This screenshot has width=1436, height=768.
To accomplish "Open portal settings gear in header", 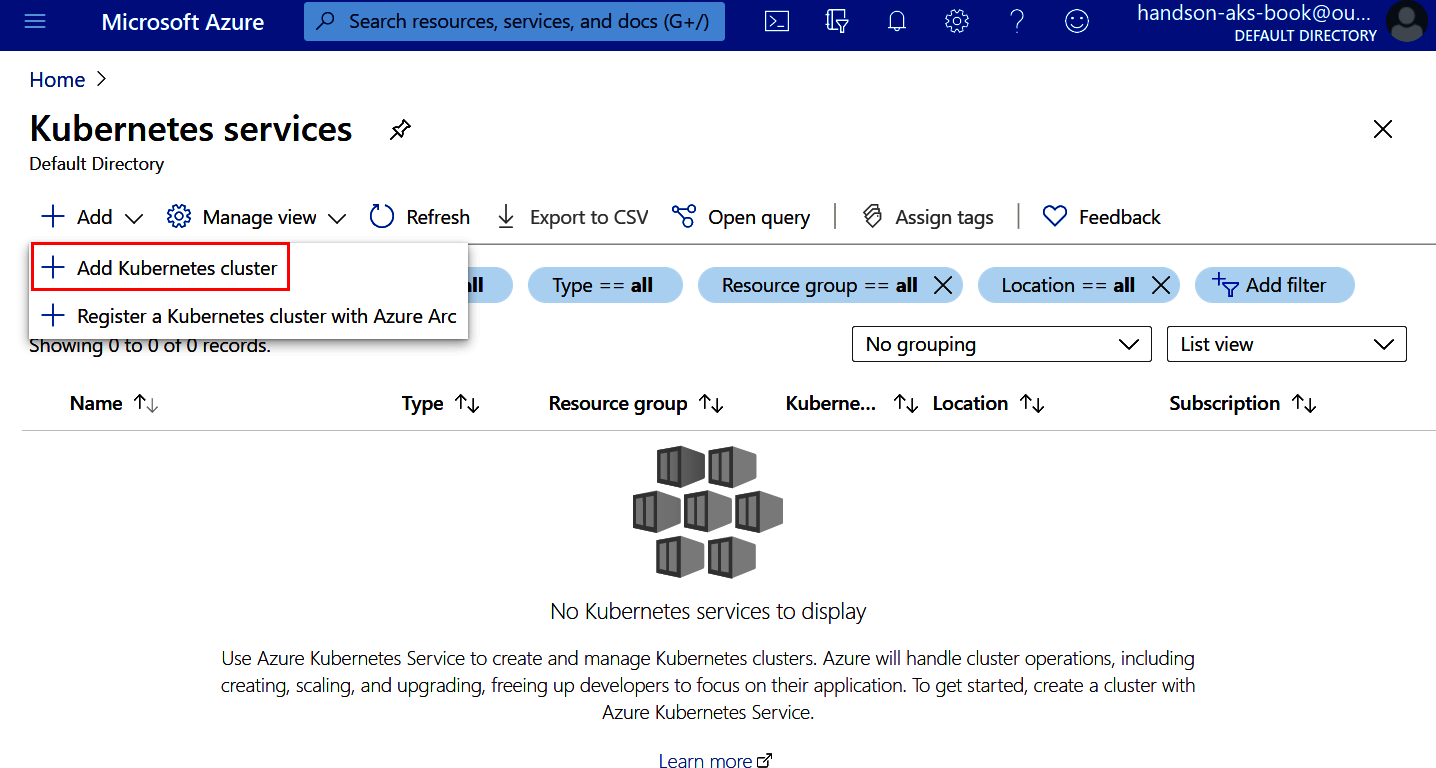I will (957, 21).
